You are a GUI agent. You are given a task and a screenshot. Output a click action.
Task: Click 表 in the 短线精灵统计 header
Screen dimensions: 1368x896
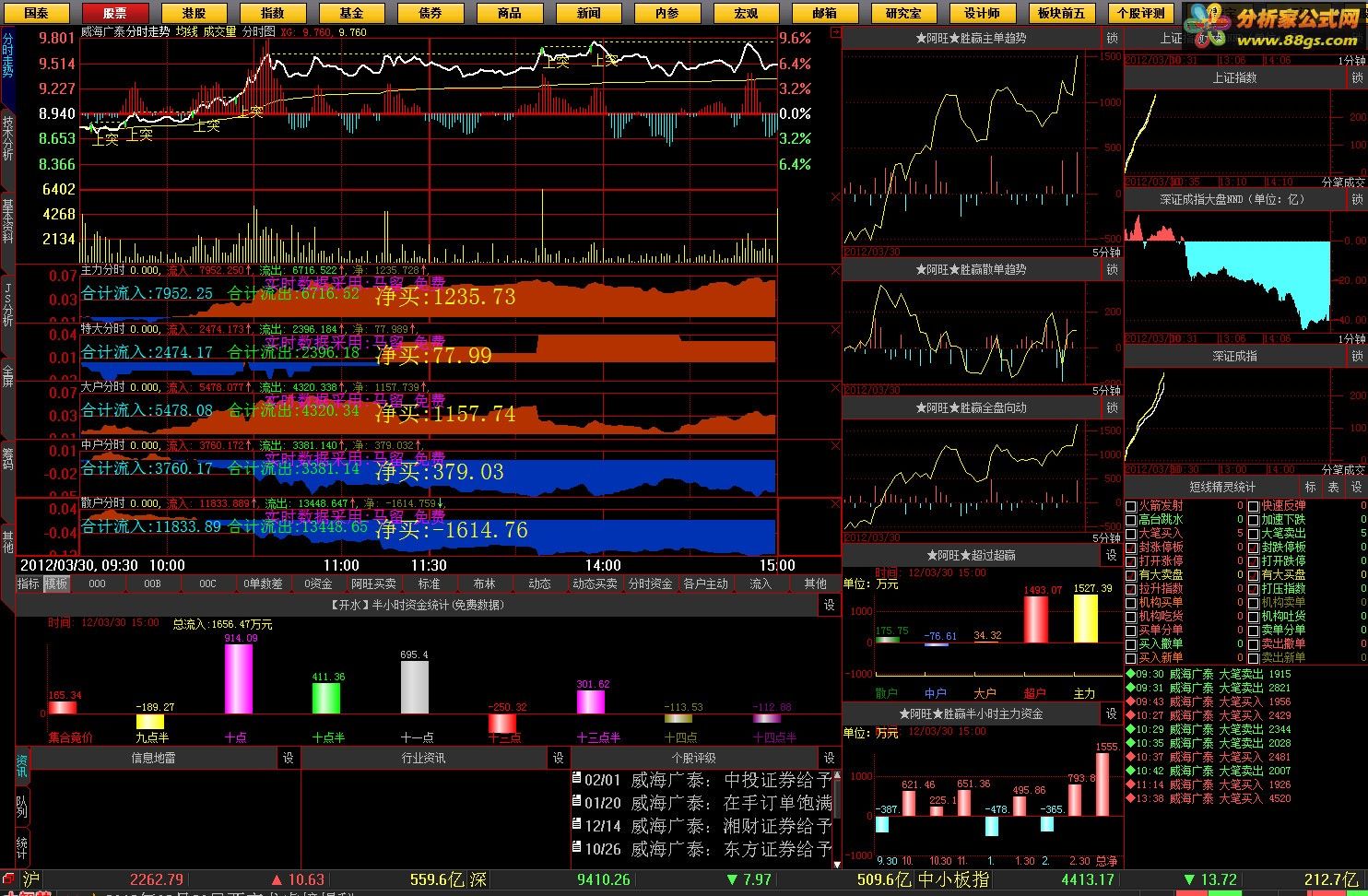point(1333,487)
